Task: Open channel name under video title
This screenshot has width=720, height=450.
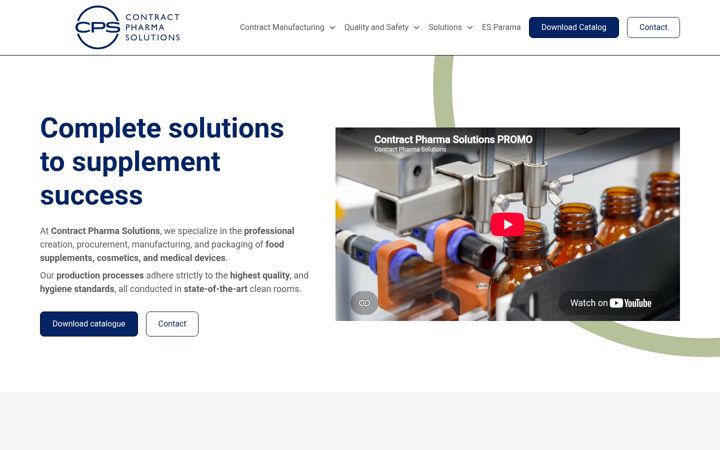Action: pos(410,150)
